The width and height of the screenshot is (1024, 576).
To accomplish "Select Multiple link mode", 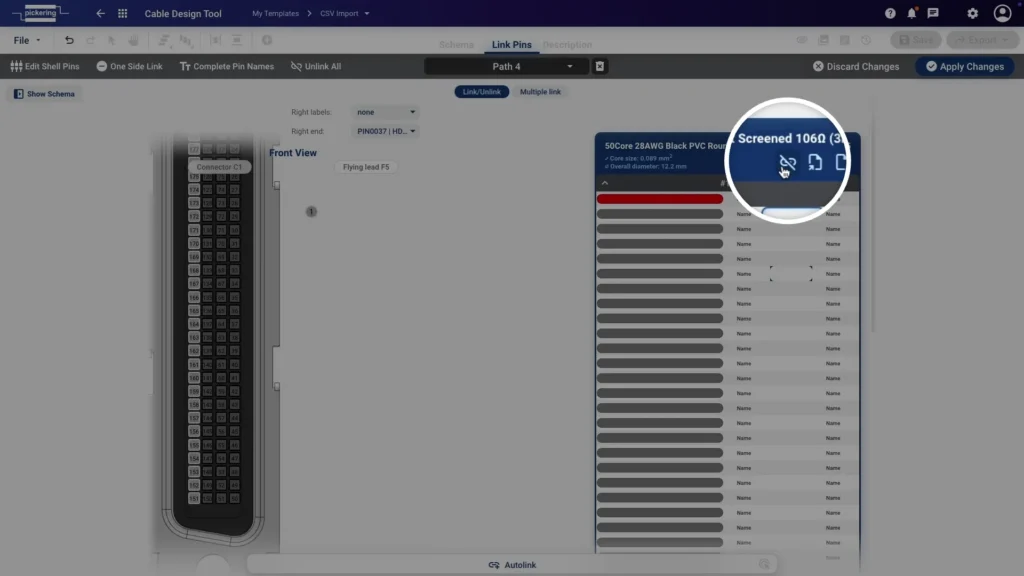I will (540, 91).
